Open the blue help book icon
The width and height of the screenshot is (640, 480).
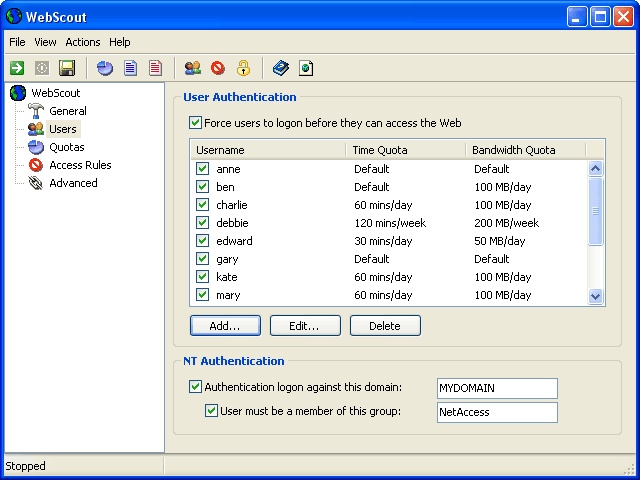coord(281,68)
